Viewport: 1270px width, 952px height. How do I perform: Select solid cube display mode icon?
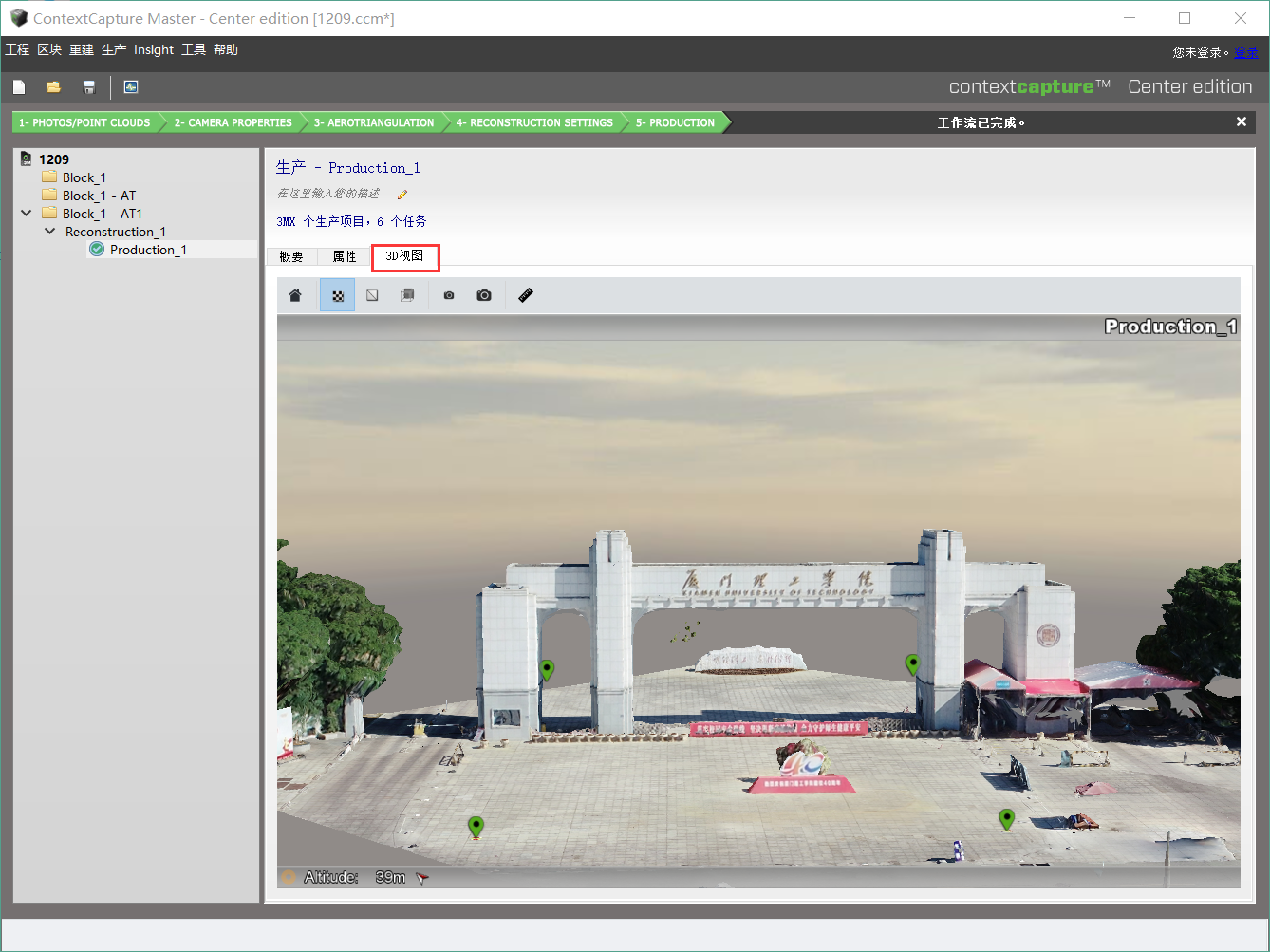(x=407, y=295)
